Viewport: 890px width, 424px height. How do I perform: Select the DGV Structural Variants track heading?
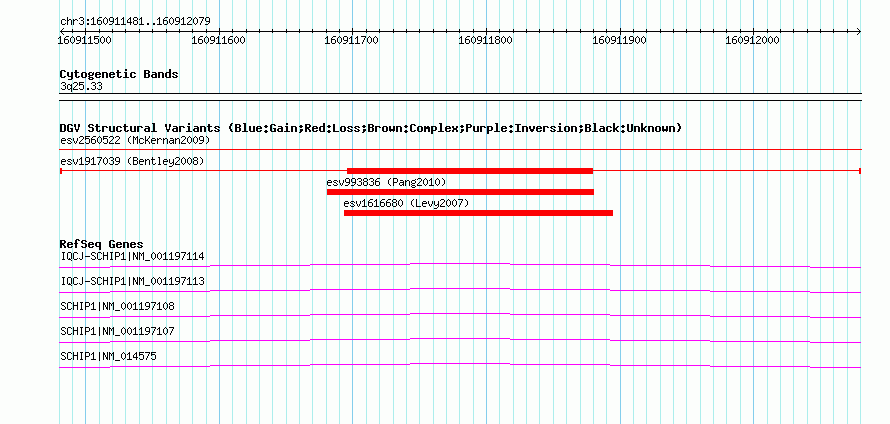371,128
